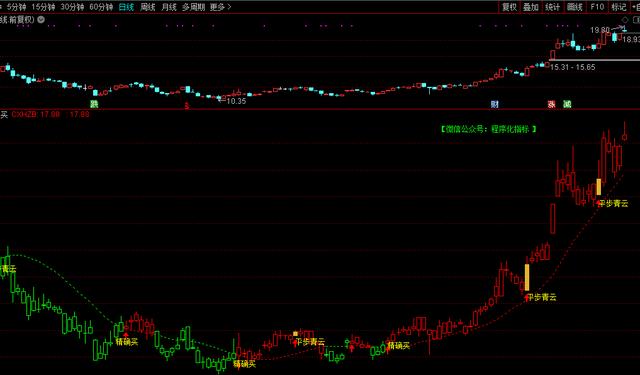Click the red 5 marker under chart

(x=187, y=106)
